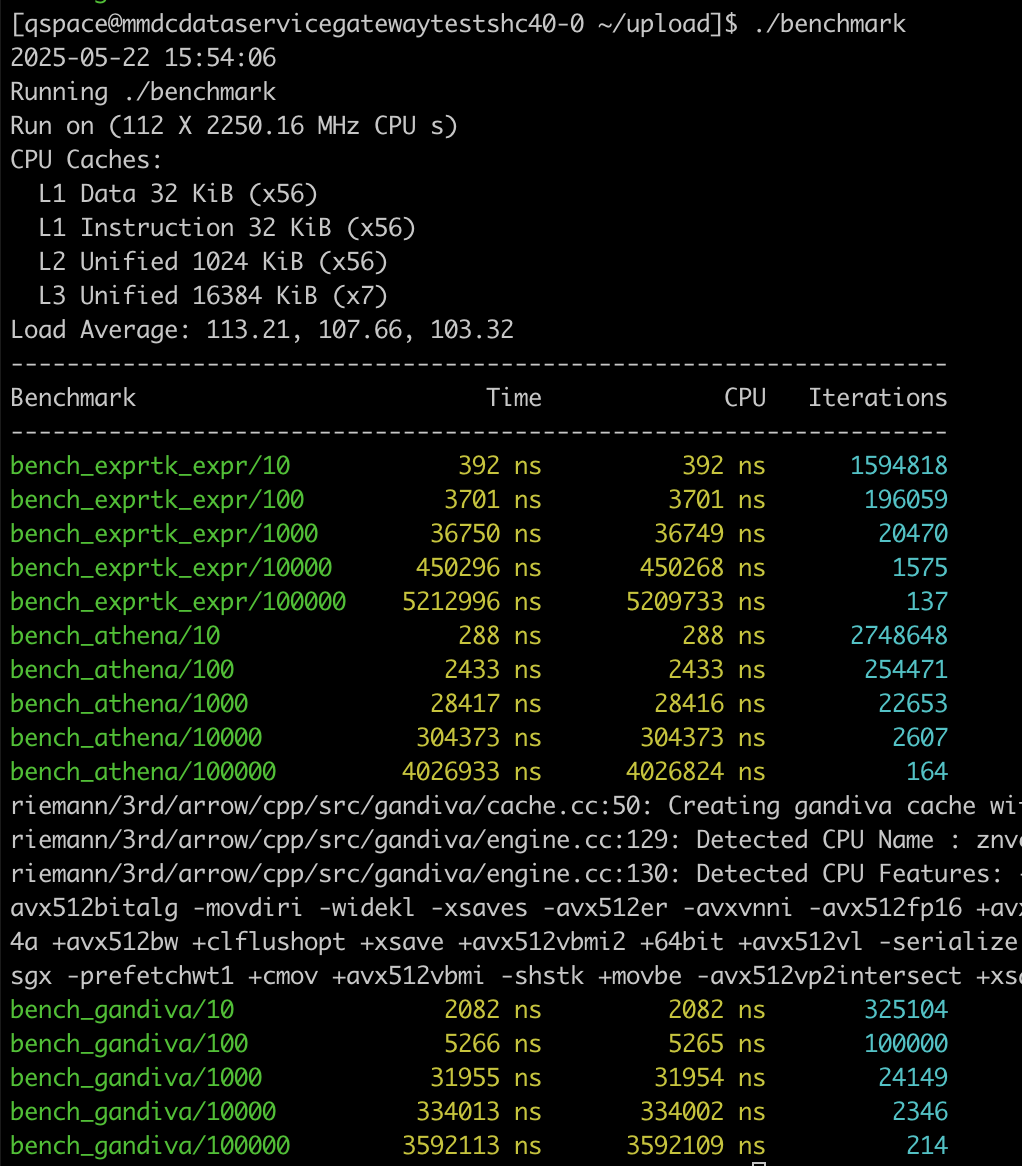Click the iterations value 214
The width and height of the screenshot is (1022, 1166).
[x=927, y=1146]
